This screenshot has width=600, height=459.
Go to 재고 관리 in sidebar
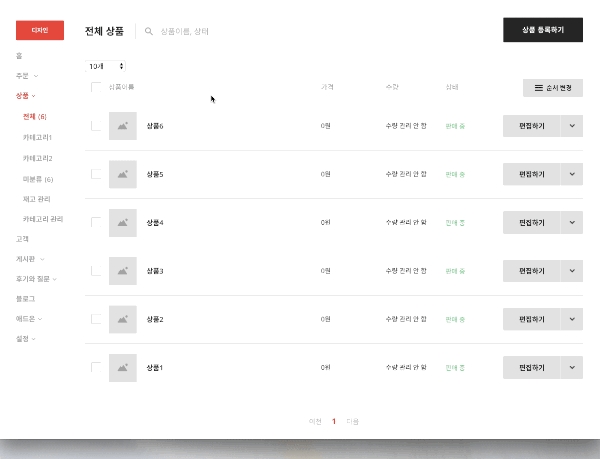(37, 199)
